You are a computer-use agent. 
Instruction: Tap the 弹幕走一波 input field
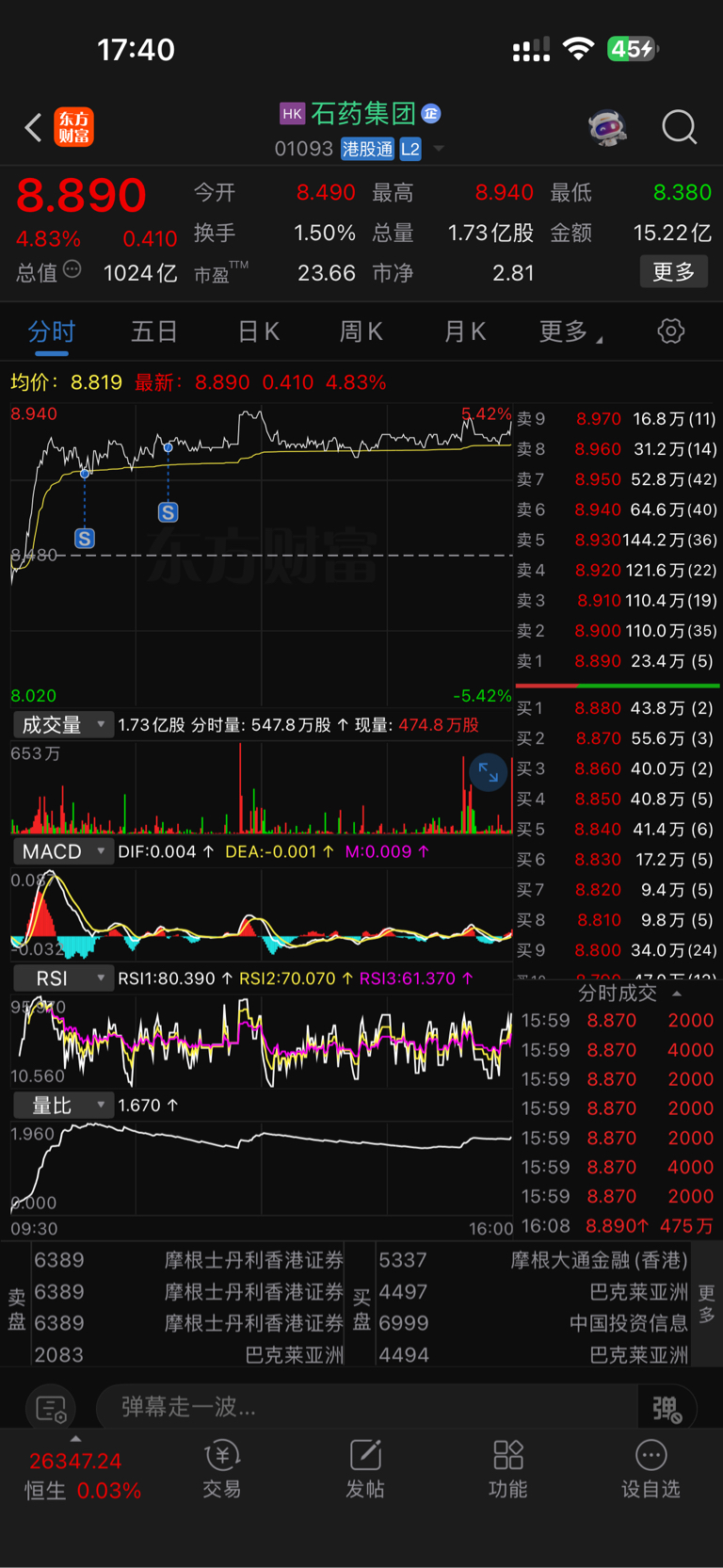click(367, 1407)
